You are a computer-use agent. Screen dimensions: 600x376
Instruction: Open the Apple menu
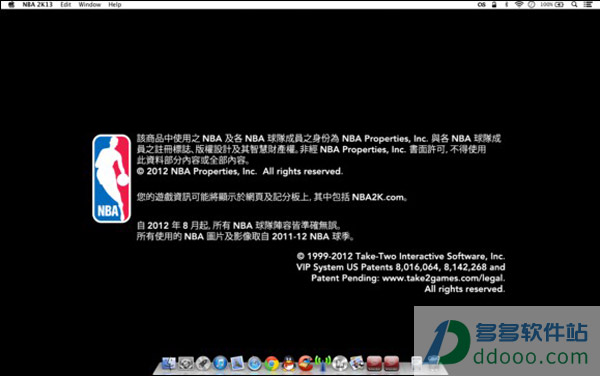pyautogui.click(x=11, y=5)
